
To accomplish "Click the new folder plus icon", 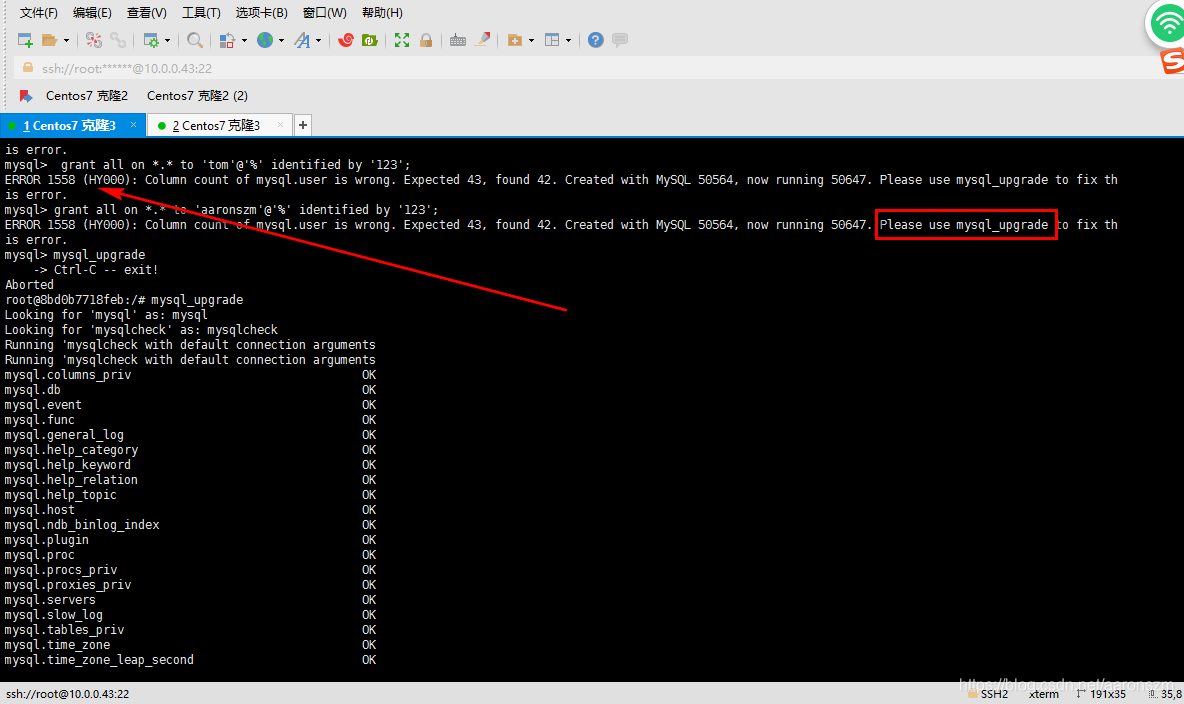I will 515,40.
